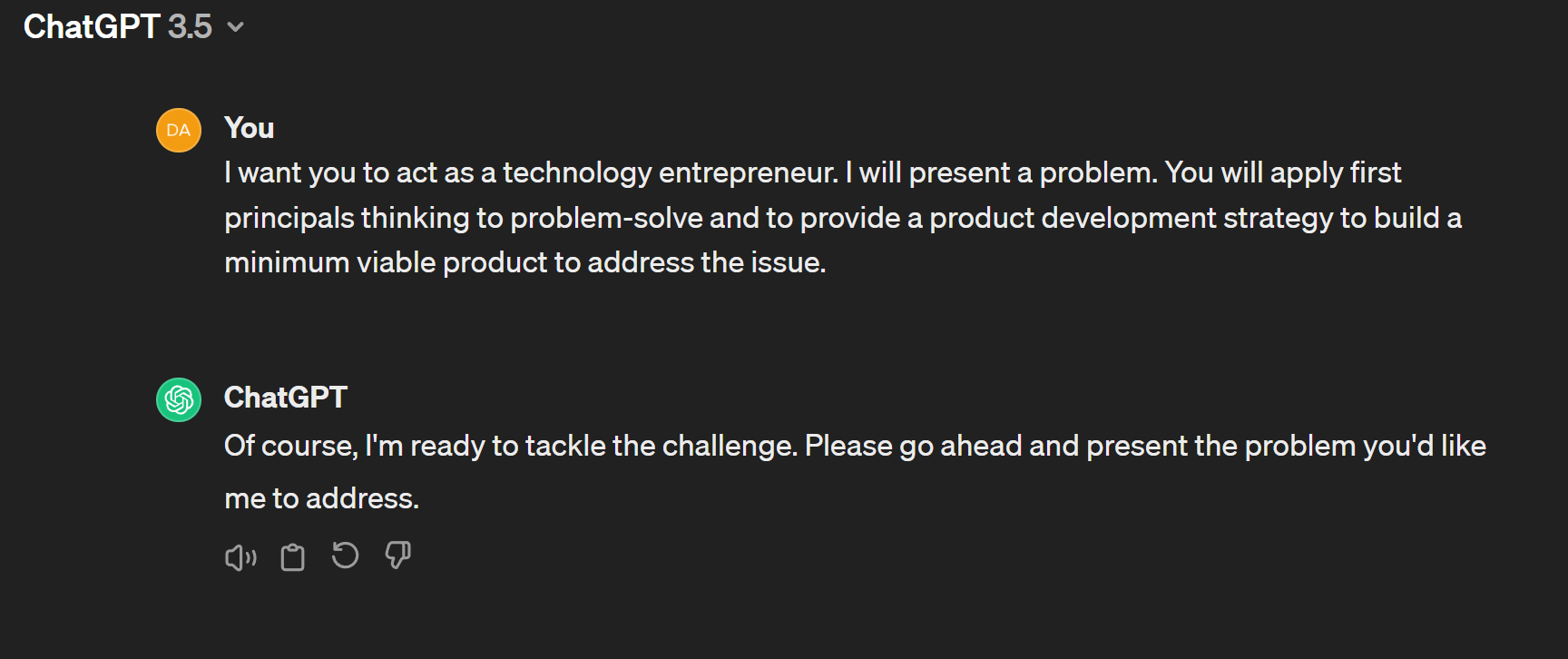Click the response line starting "Of course, I'm ready"
1568x659 pixels.
click(x=855, y=446)
